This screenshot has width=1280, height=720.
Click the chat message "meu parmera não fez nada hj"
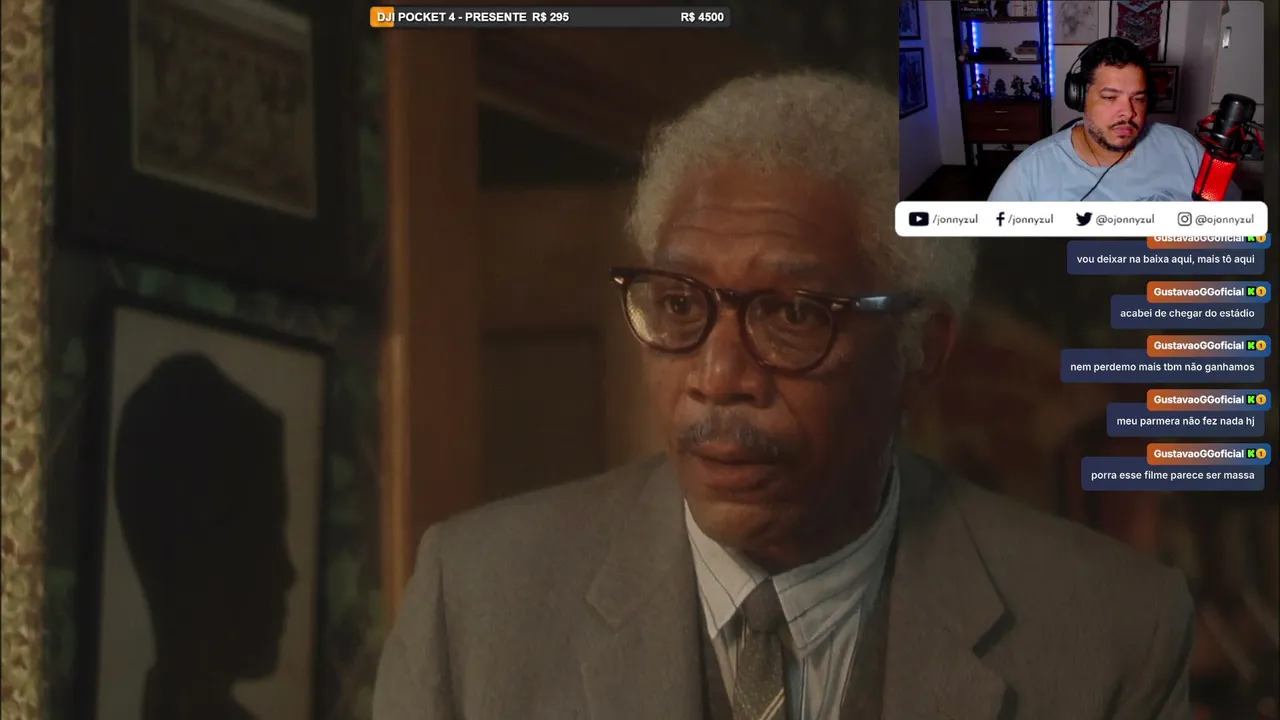coord(1185,421)
